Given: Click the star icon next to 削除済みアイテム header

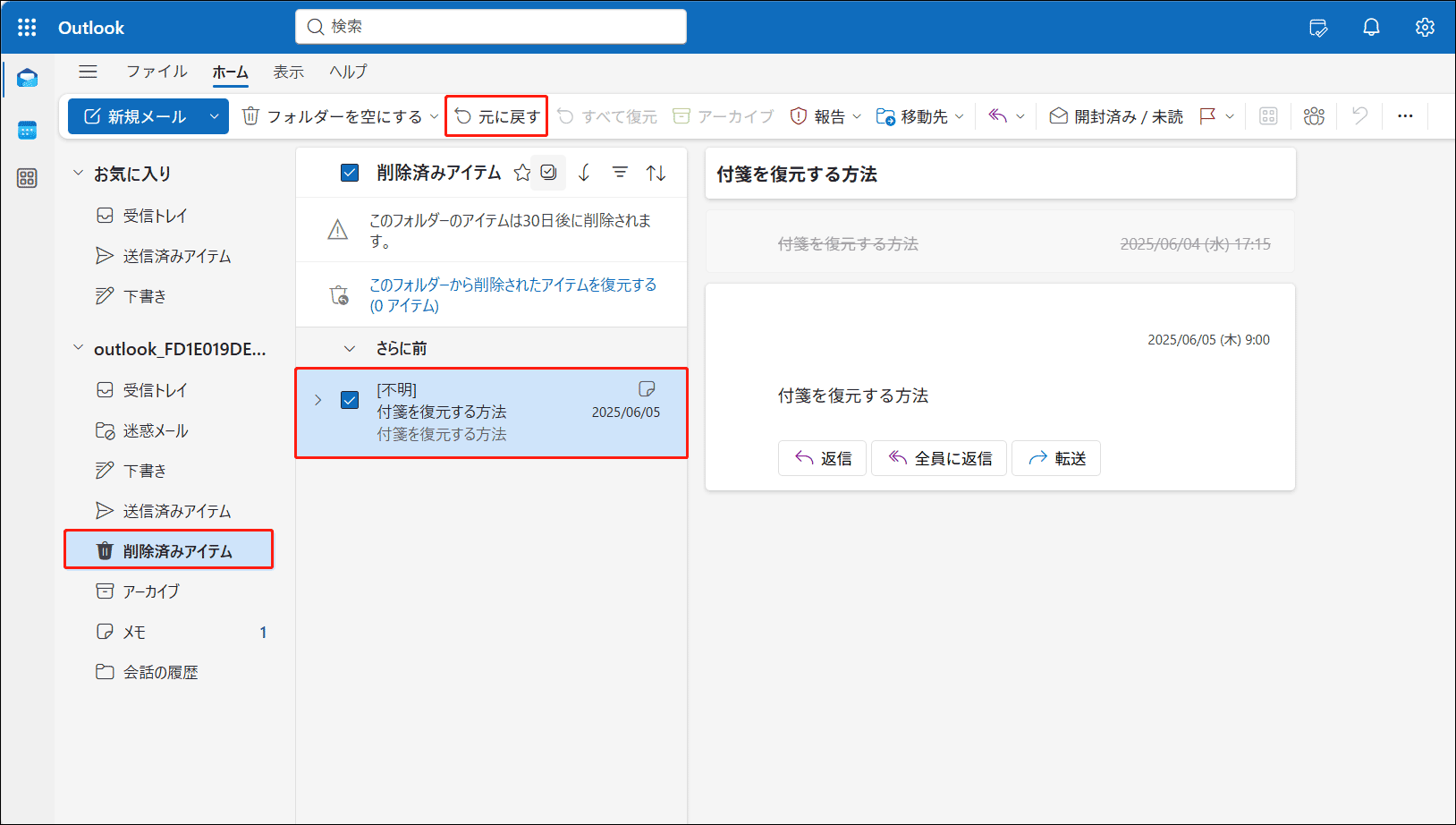Looking at the screenshot, I should click(x=522, y=173).
